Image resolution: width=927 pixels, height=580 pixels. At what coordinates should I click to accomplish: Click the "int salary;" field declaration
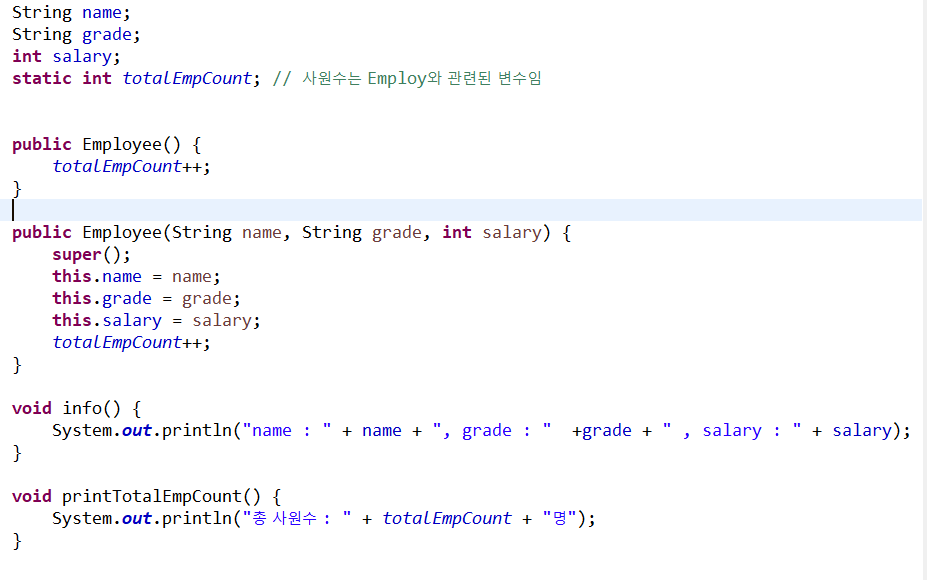click(x=66, y=56)
